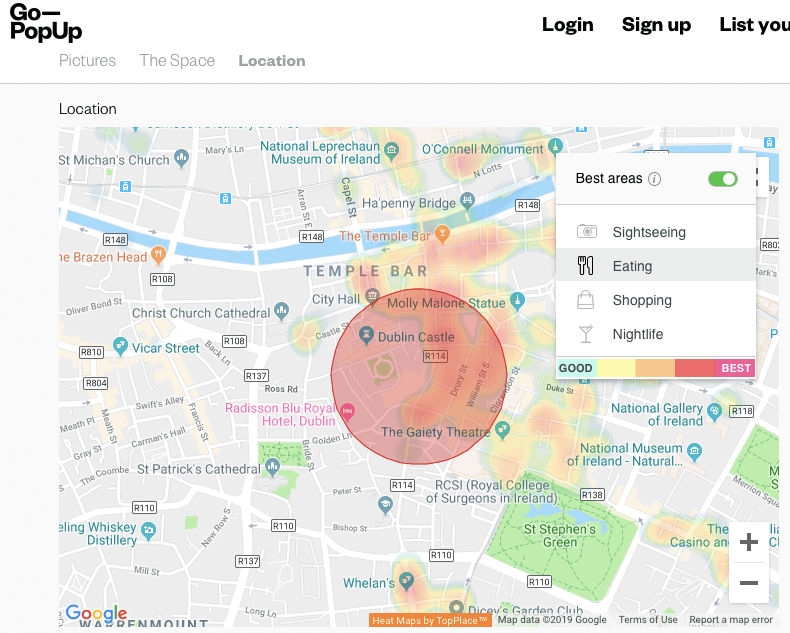Select the Location tab
The image size is (790, 633).
pos(272,60)
